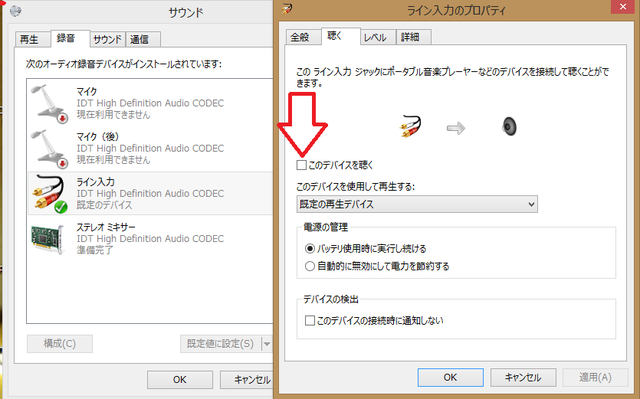Open the サウンド tab in サウンド window

pyautogui.click(x=107, y=39)
